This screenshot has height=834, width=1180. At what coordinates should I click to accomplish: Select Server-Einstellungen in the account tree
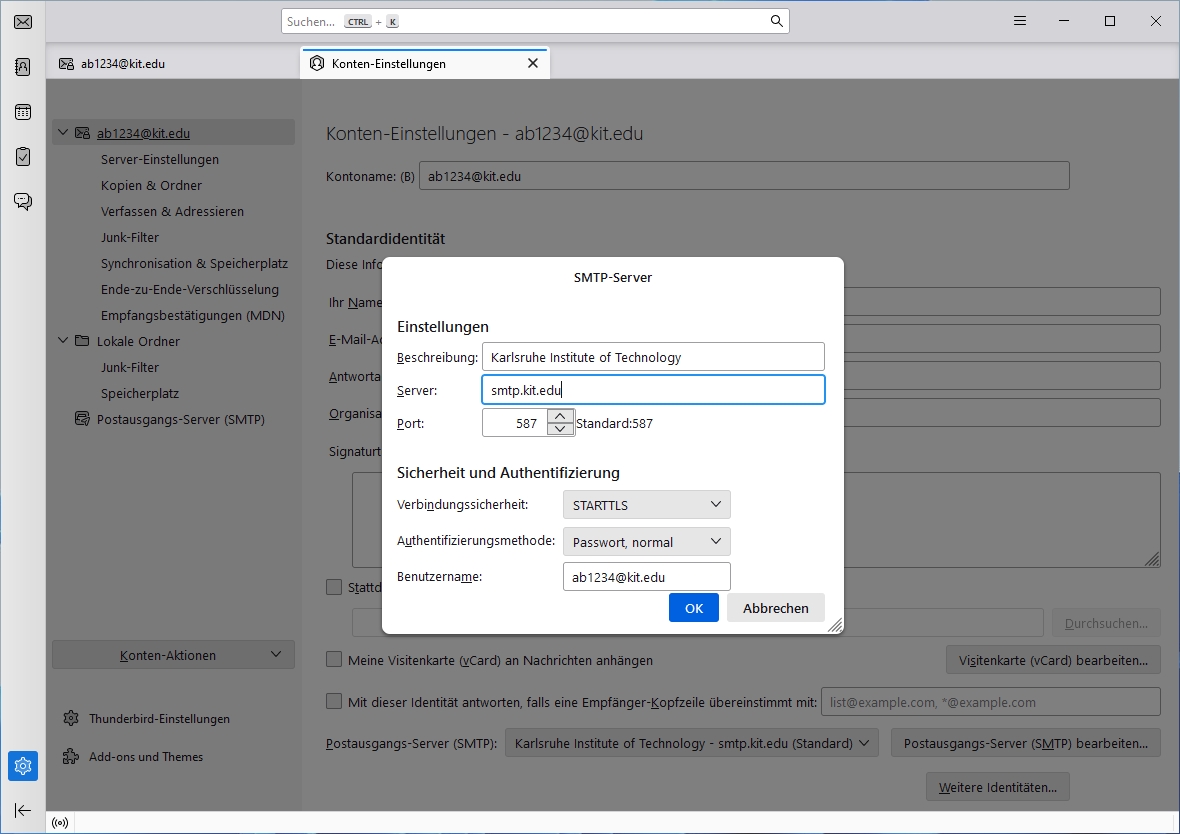(x=159, y=159)
